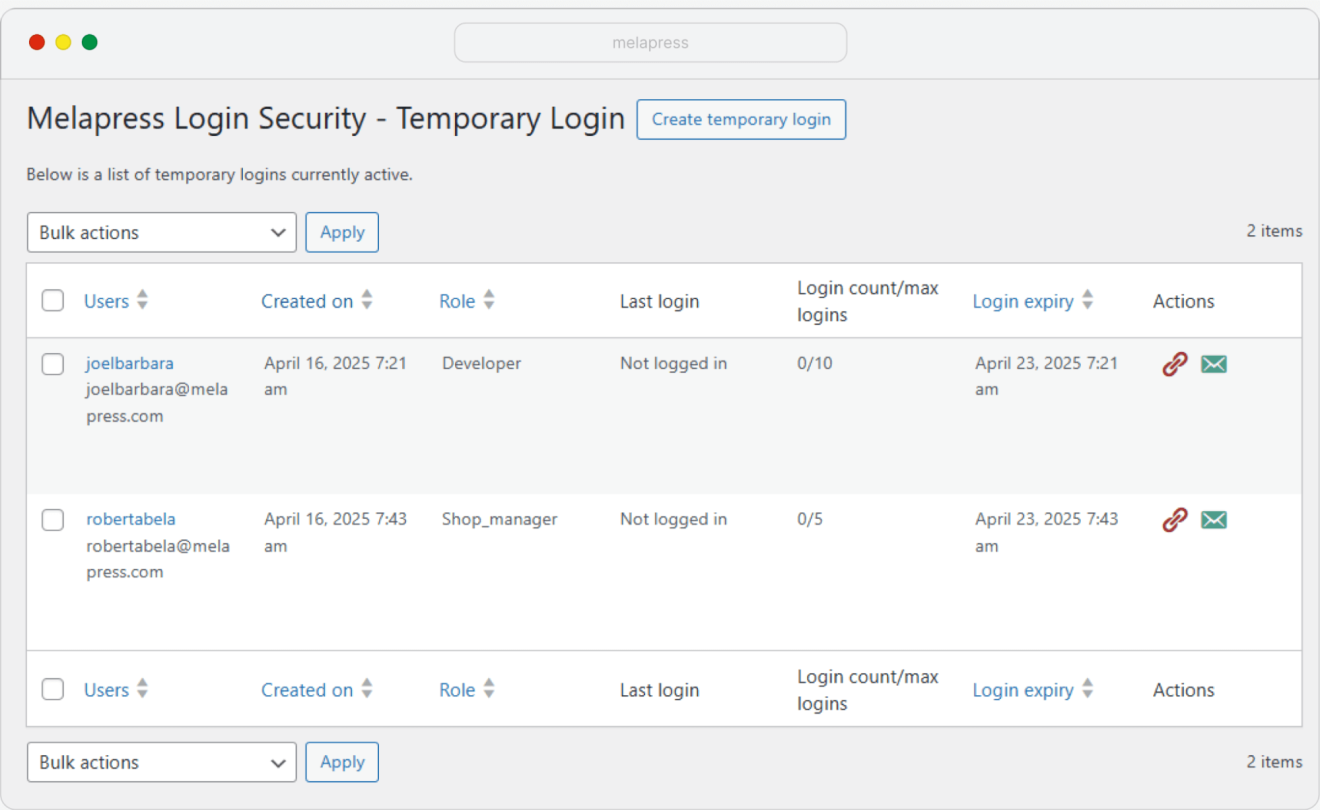Click the Created on header link

tap(307, 301)
